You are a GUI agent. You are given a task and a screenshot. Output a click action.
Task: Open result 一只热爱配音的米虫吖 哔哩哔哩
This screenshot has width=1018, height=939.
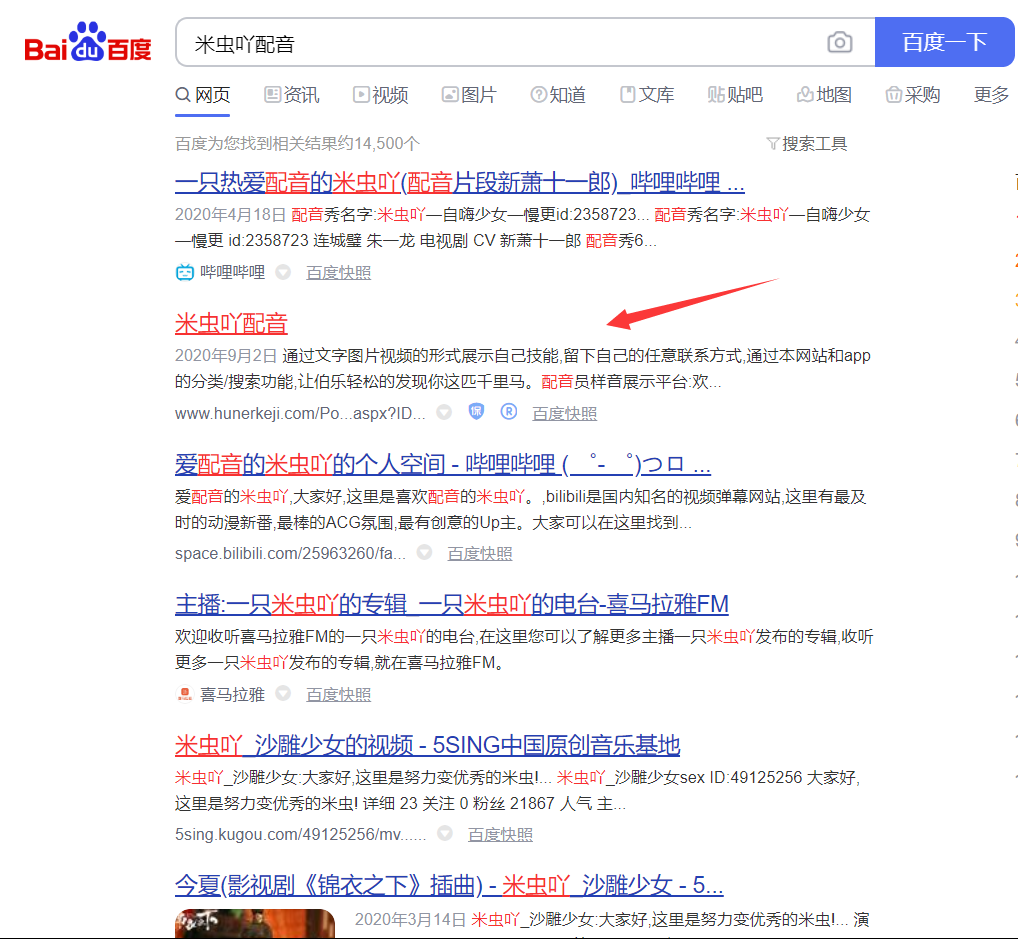point(460,182)
